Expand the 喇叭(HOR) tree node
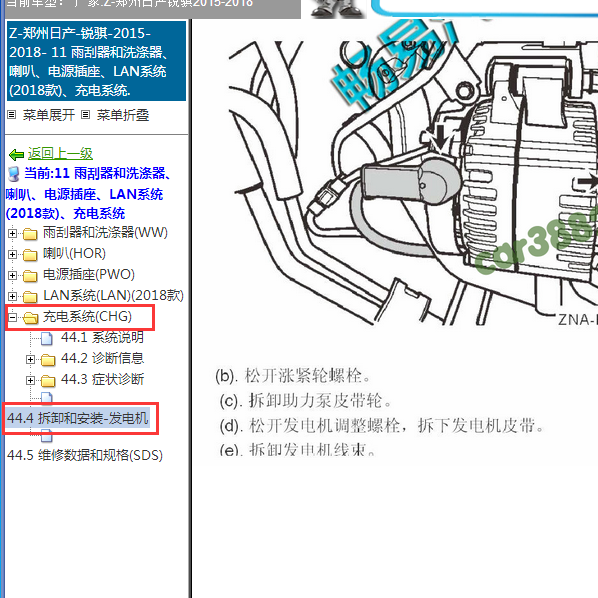This screenshot has height=598, width=598. (x=13, y=254)
